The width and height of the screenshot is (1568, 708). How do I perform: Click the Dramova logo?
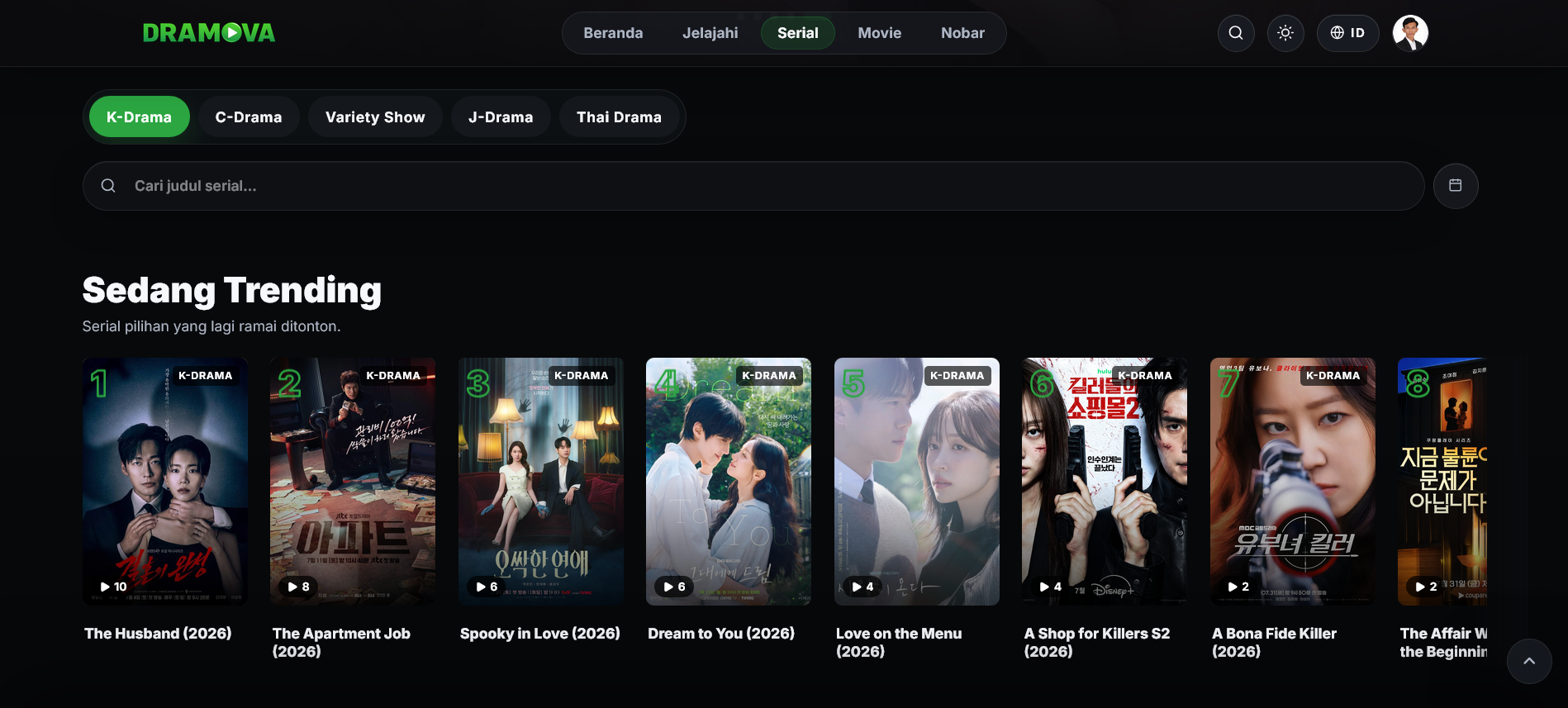coord(209,33)
